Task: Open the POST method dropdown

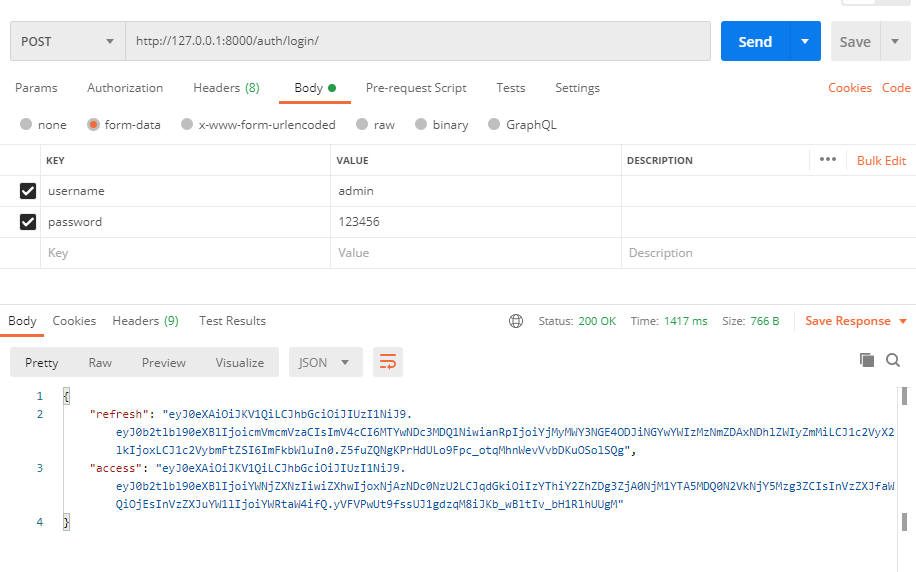Action: (68, 41)
